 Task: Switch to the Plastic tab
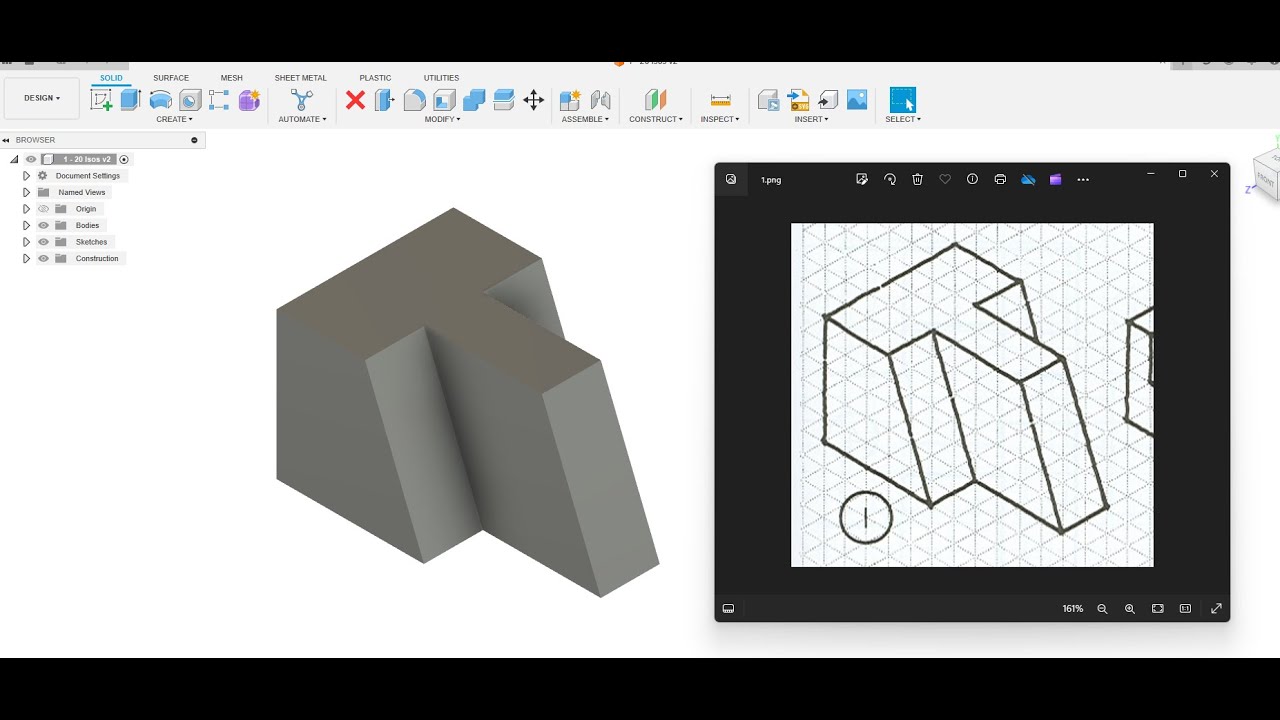(x=375, y=78)
